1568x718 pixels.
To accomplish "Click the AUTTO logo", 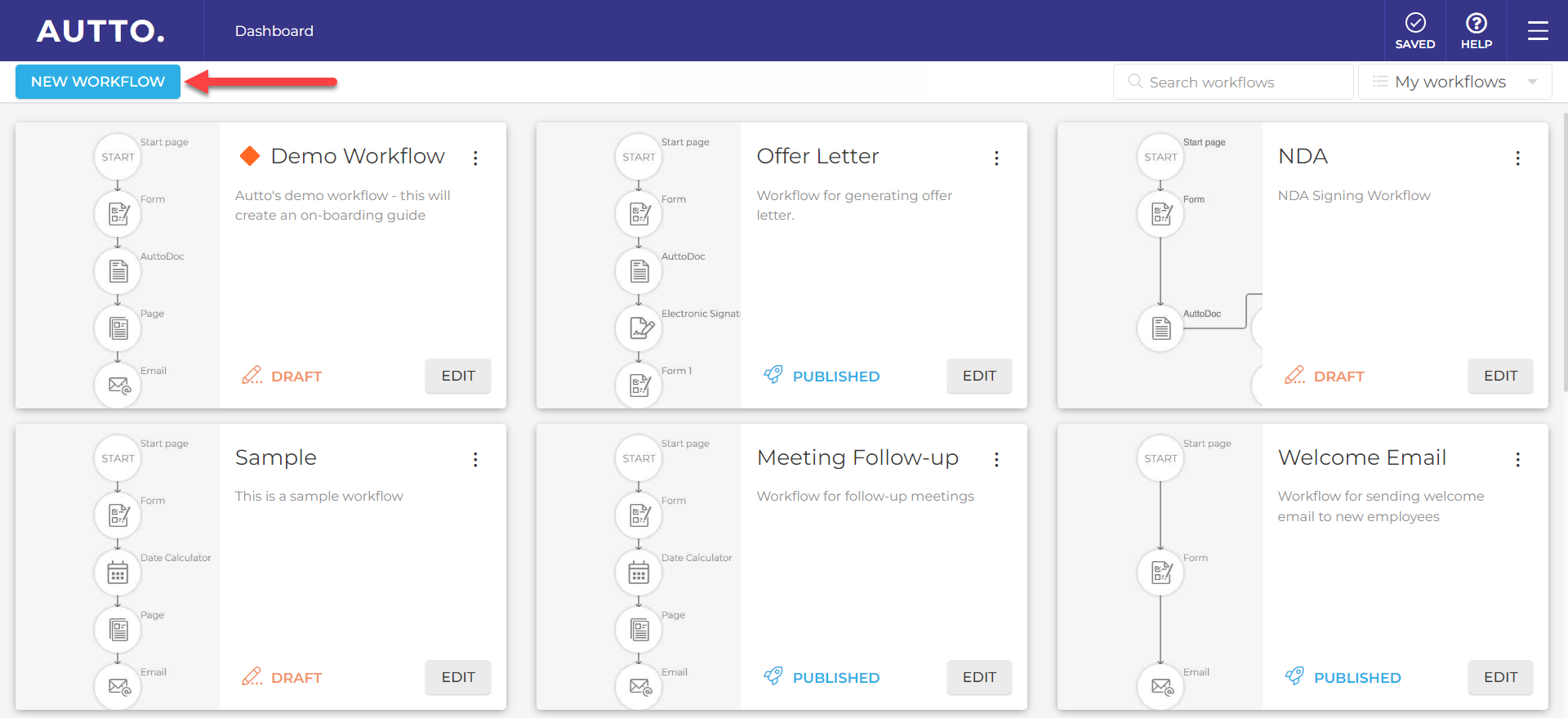I will coord(100,31).
